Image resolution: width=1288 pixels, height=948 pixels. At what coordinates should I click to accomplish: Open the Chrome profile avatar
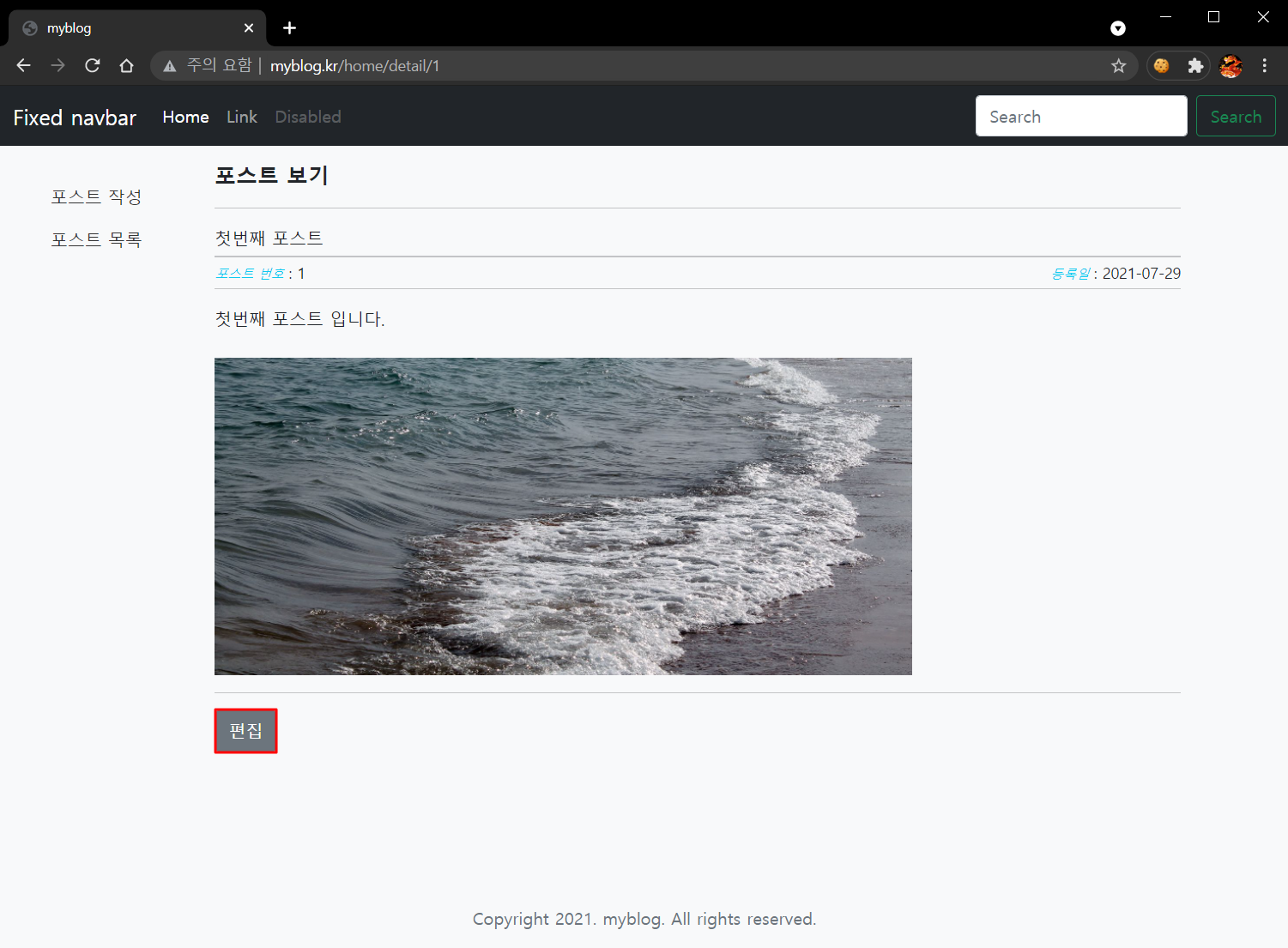pyautogui.click(x=1231, y=66)
